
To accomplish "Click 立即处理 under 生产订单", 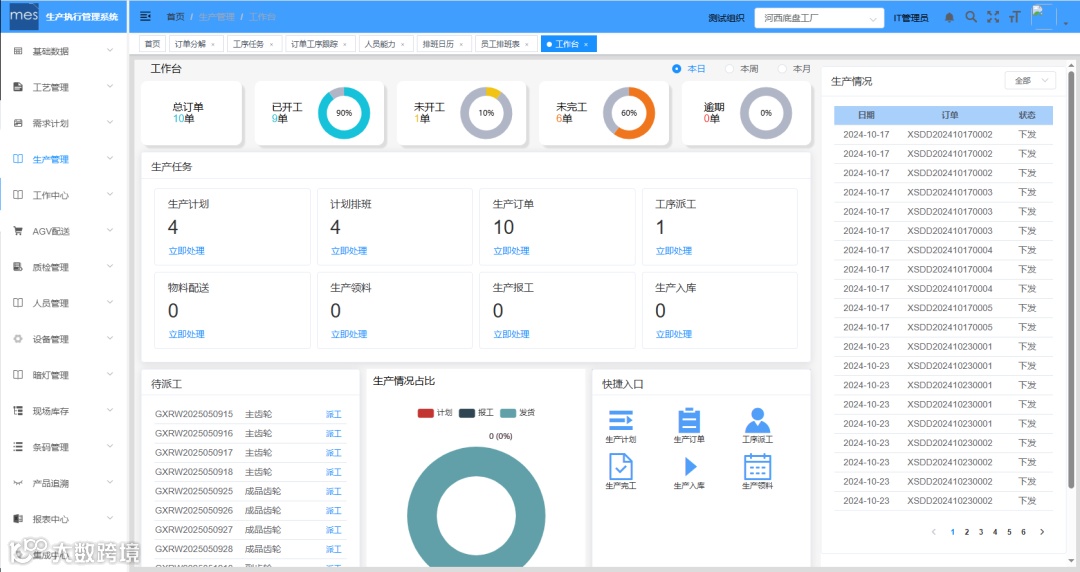I will point(512,251).
